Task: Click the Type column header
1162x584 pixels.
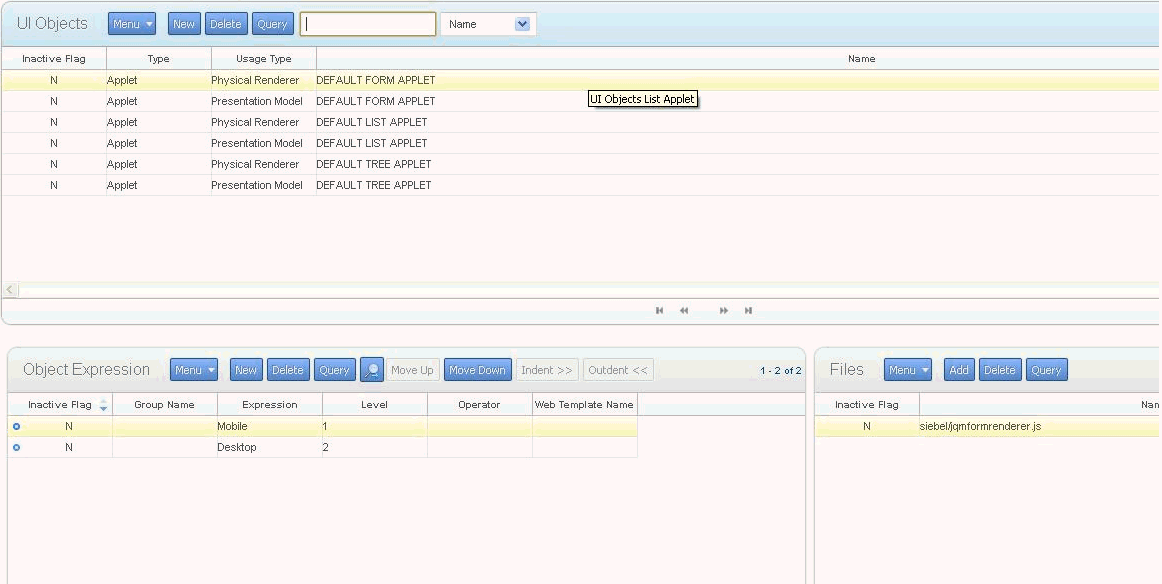Action: click(x=159, y=59)
